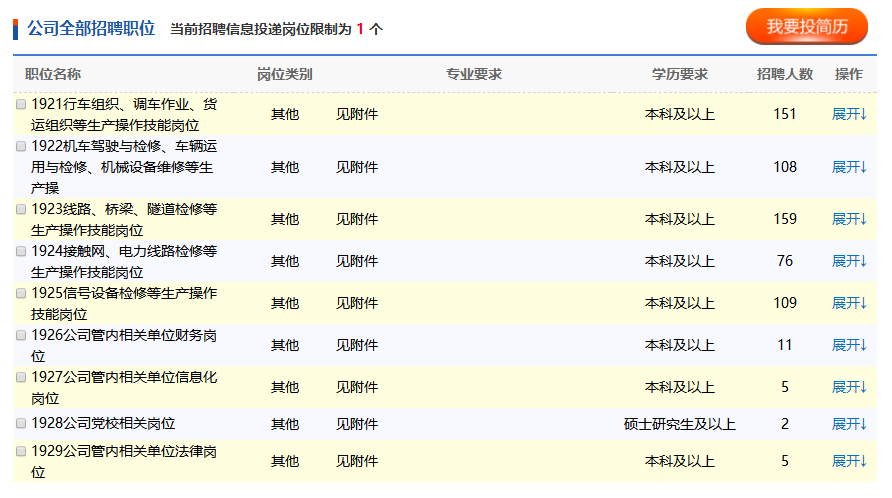This screenshot has width=892, height=498.
Task: Click job title 1927公司管内相关单位信息化岗位
Action: (124, 388)
